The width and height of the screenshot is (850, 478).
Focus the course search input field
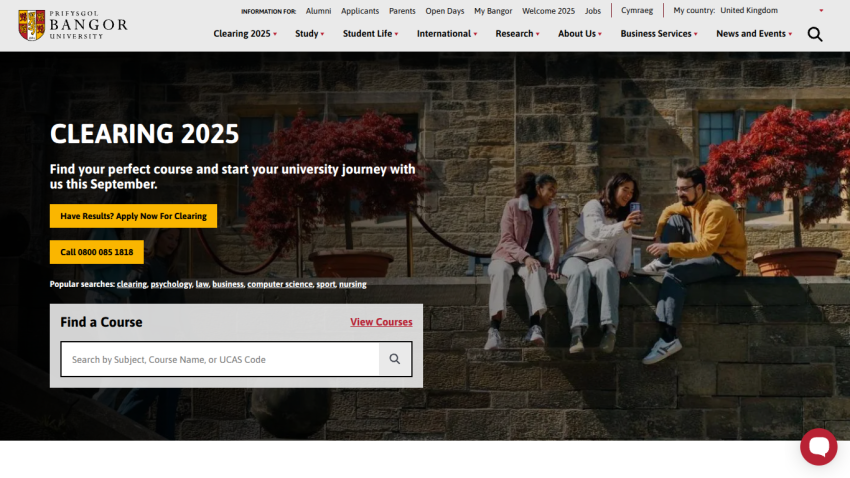coord(220,359)
